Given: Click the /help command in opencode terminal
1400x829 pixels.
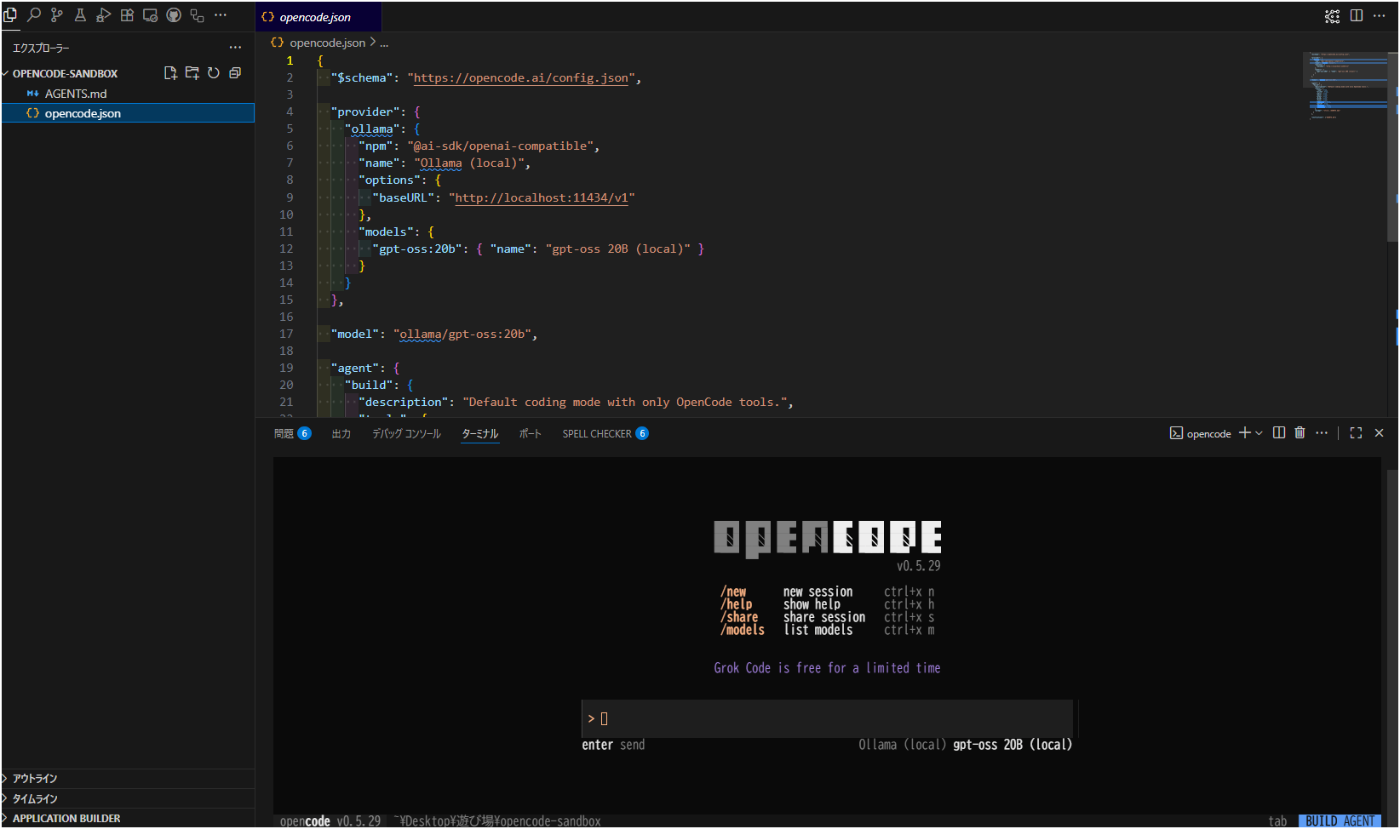Looking at the screenshot, I should click(736, 604).
